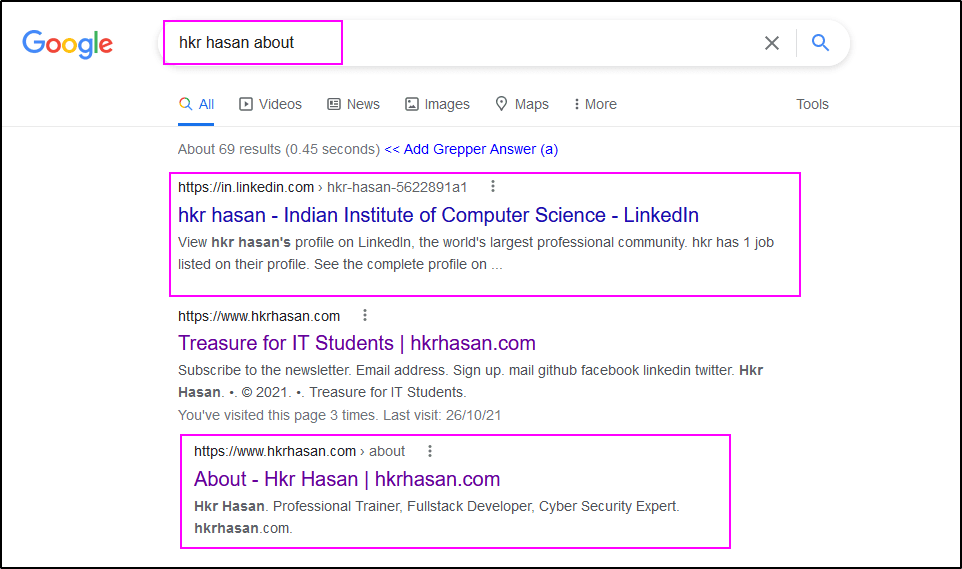Click the https://www.hkrhasan.com URL text
This screenshot has height=569, width=962.
pyautogui.click(x=259, y=316)
